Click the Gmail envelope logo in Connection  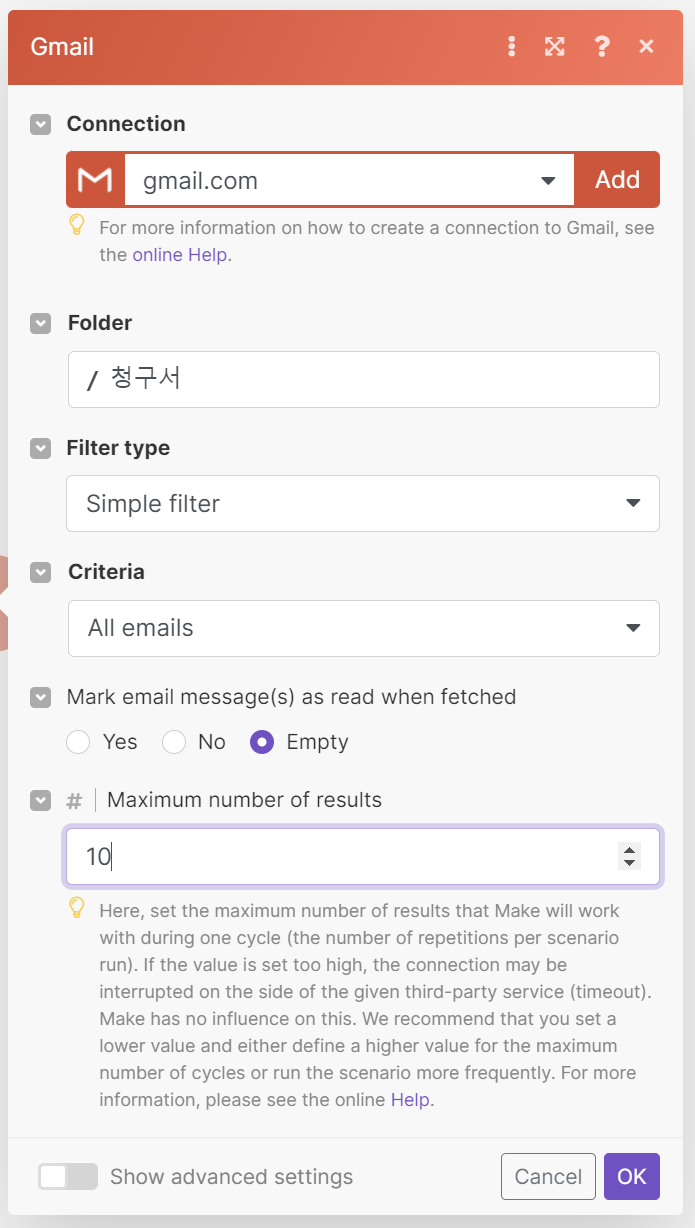[x=95, y=179]
